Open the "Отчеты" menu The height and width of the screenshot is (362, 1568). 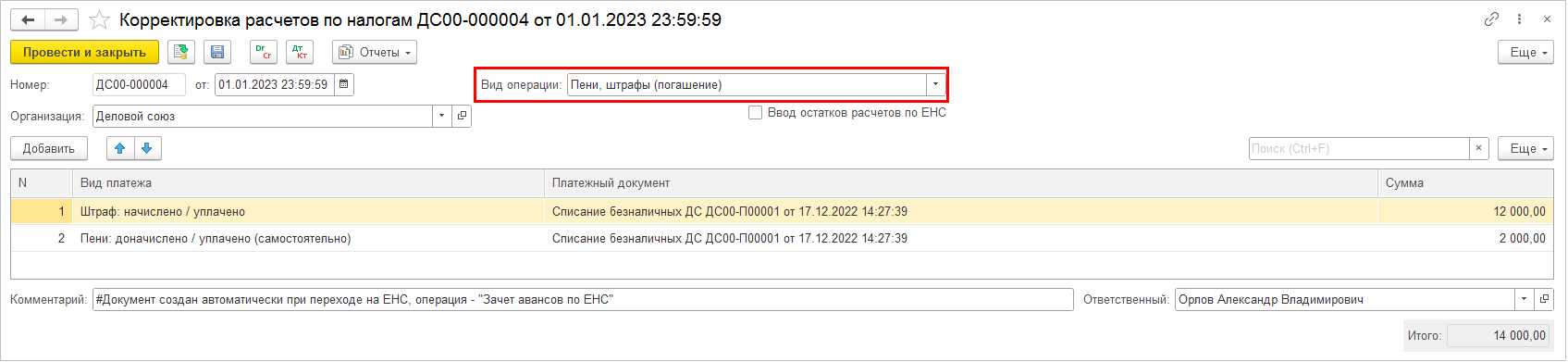pos(375,52)
